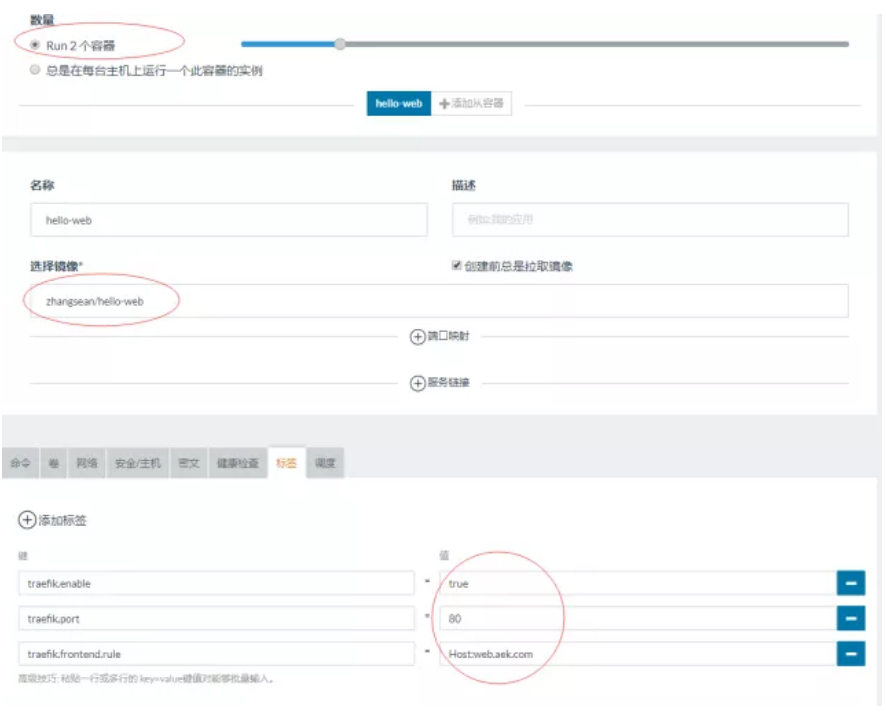
Task: Click the 添加标签 text link
Action: (x=63, y=520)
